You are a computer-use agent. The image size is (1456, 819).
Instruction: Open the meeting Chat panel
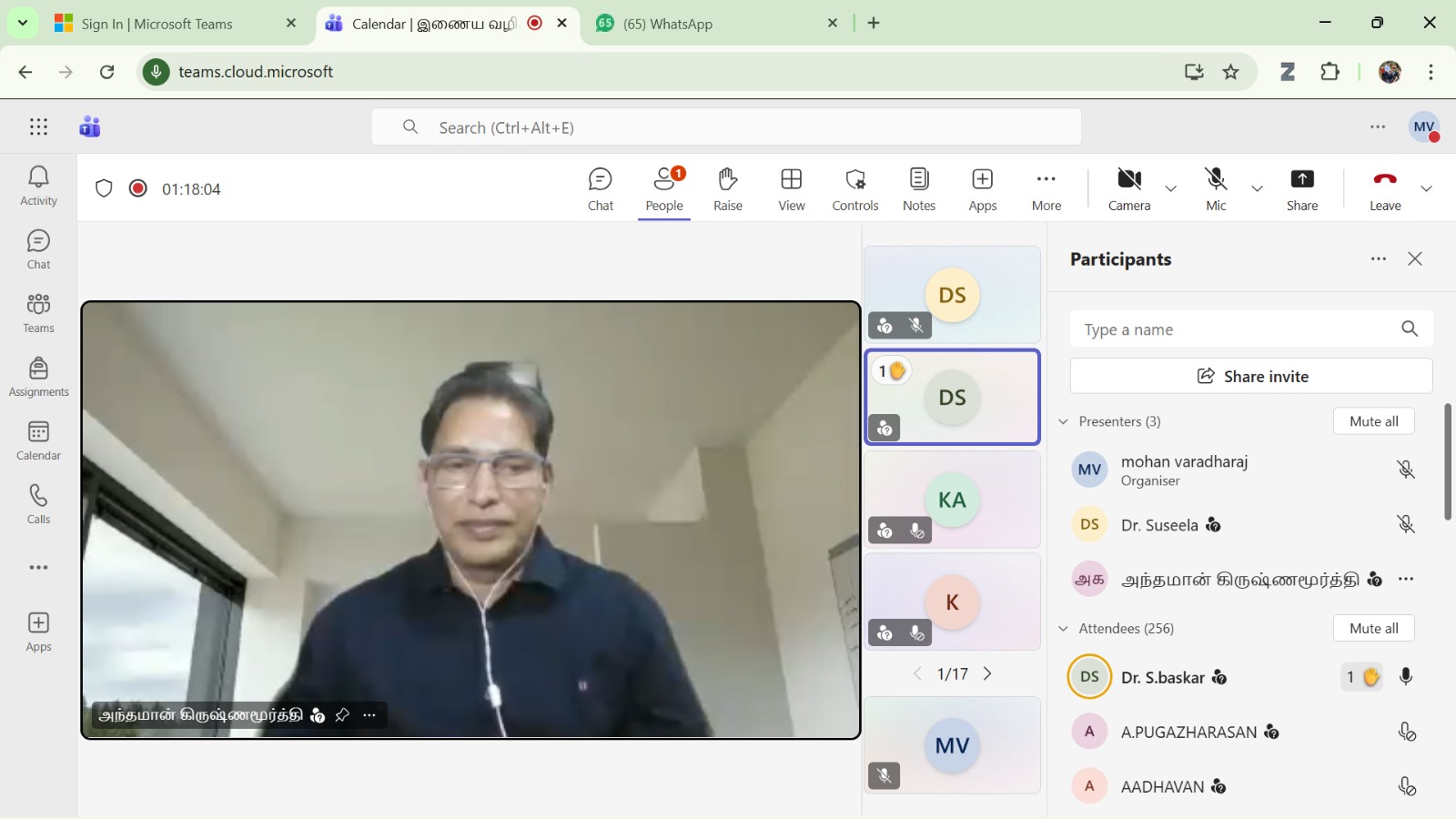coord(601,188)
